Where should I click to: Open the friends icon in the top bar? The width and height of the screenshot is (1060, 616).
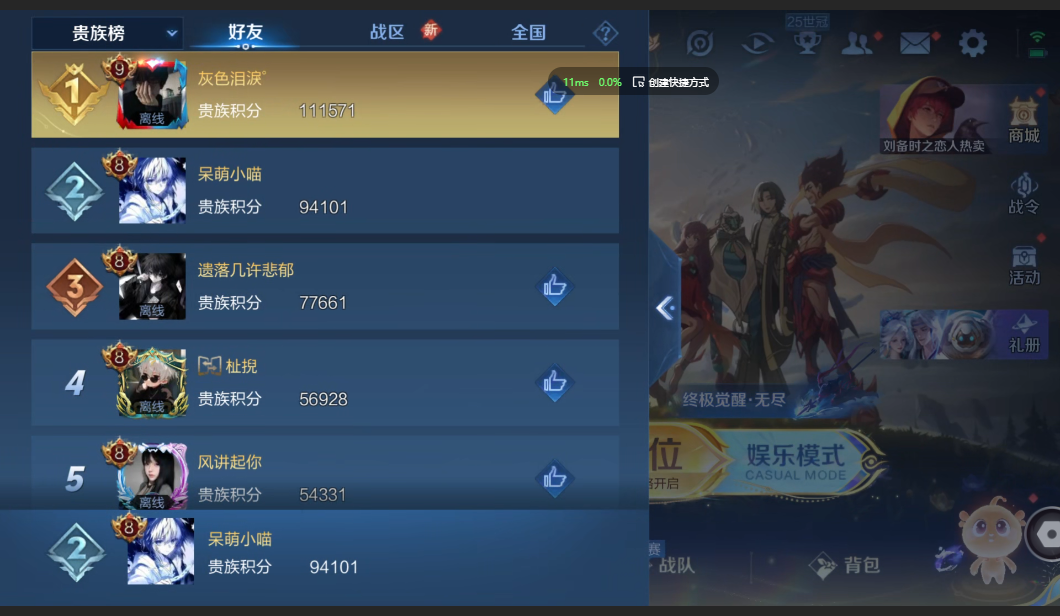(x=857, y=44)
